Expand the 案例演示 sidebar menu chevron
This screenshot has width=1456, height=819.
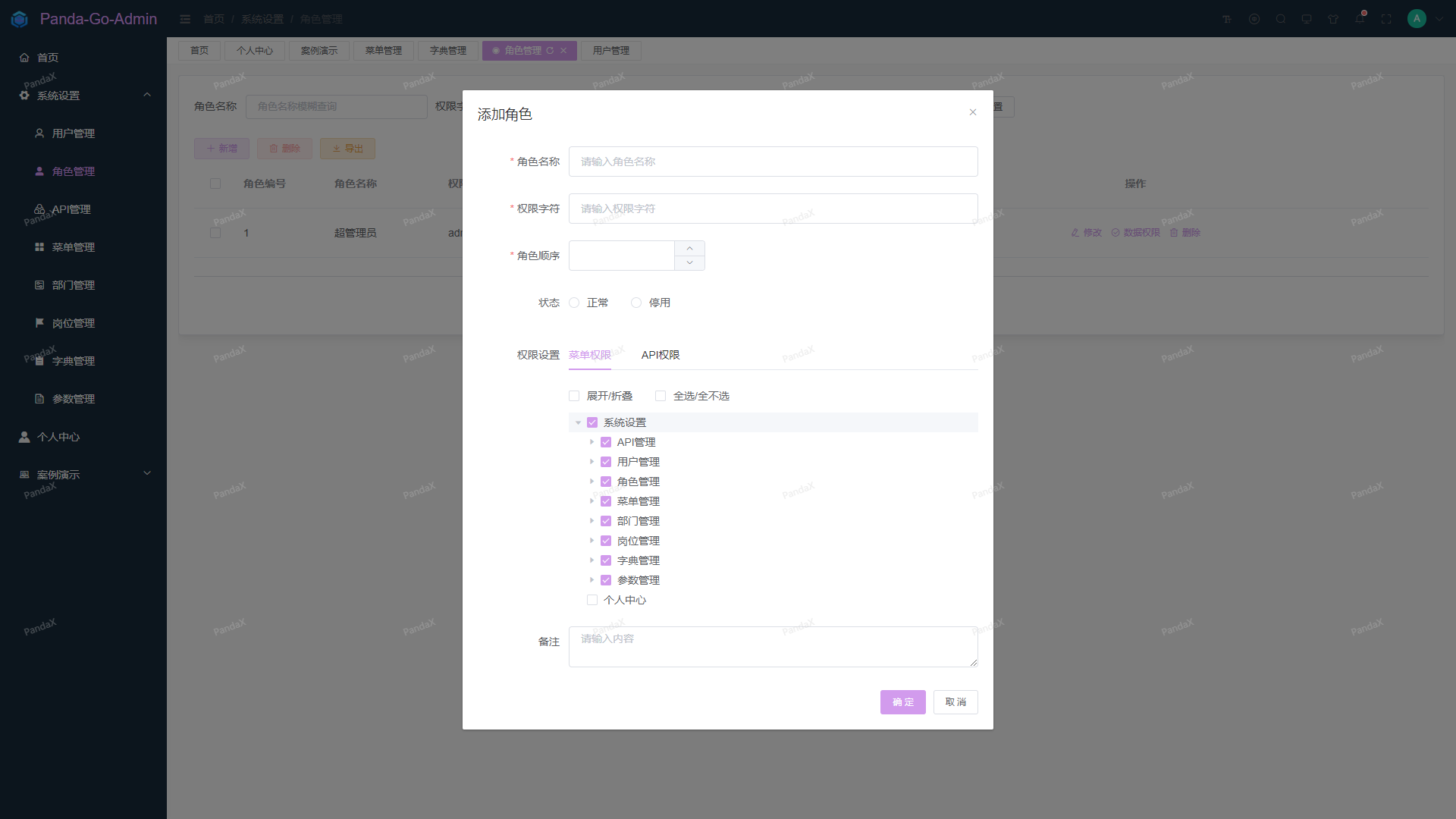[147, 473]
